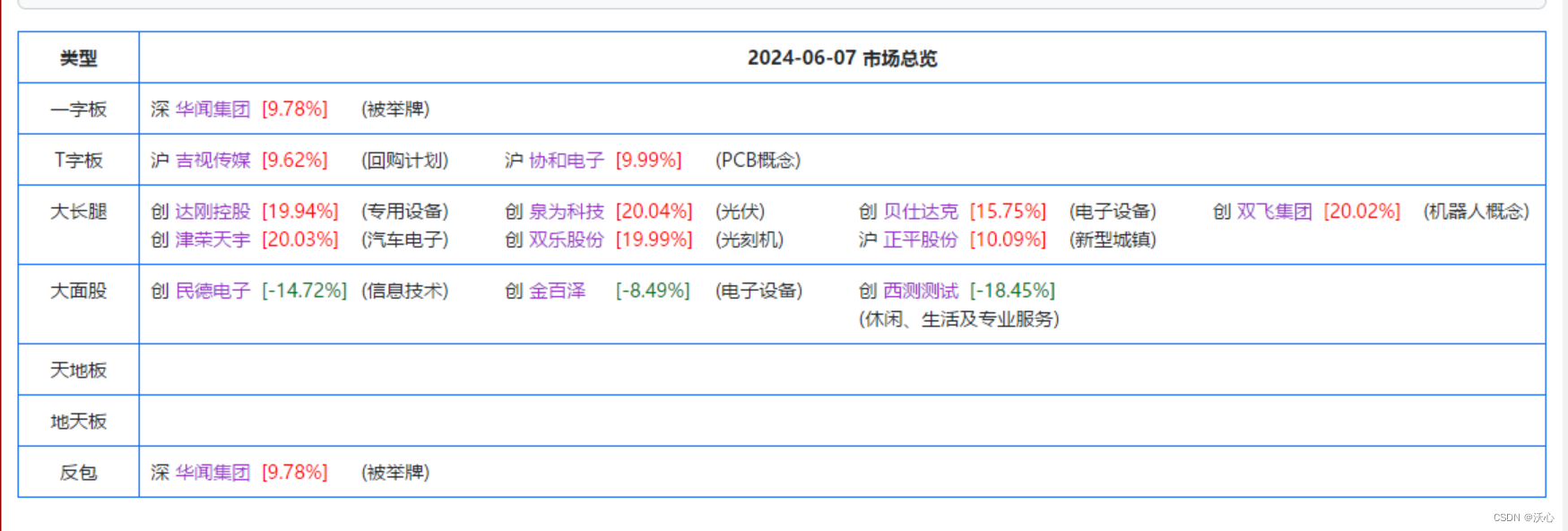The width and height of the screenshot is (1568, 531).
Task: Click the (汽车电子) tag
Action: pos(405,240)
